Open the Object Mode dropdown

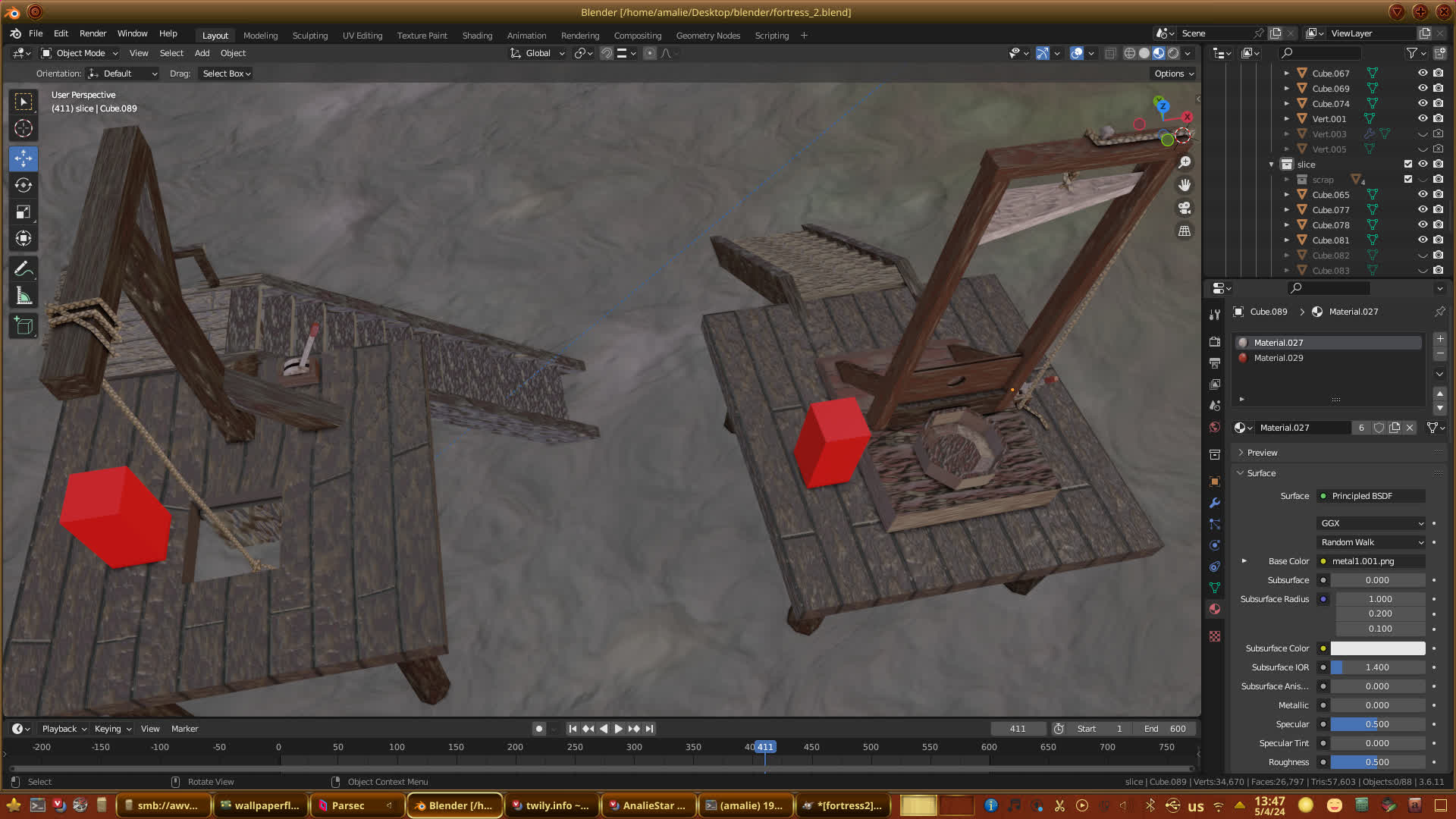[x=80, y=53]
